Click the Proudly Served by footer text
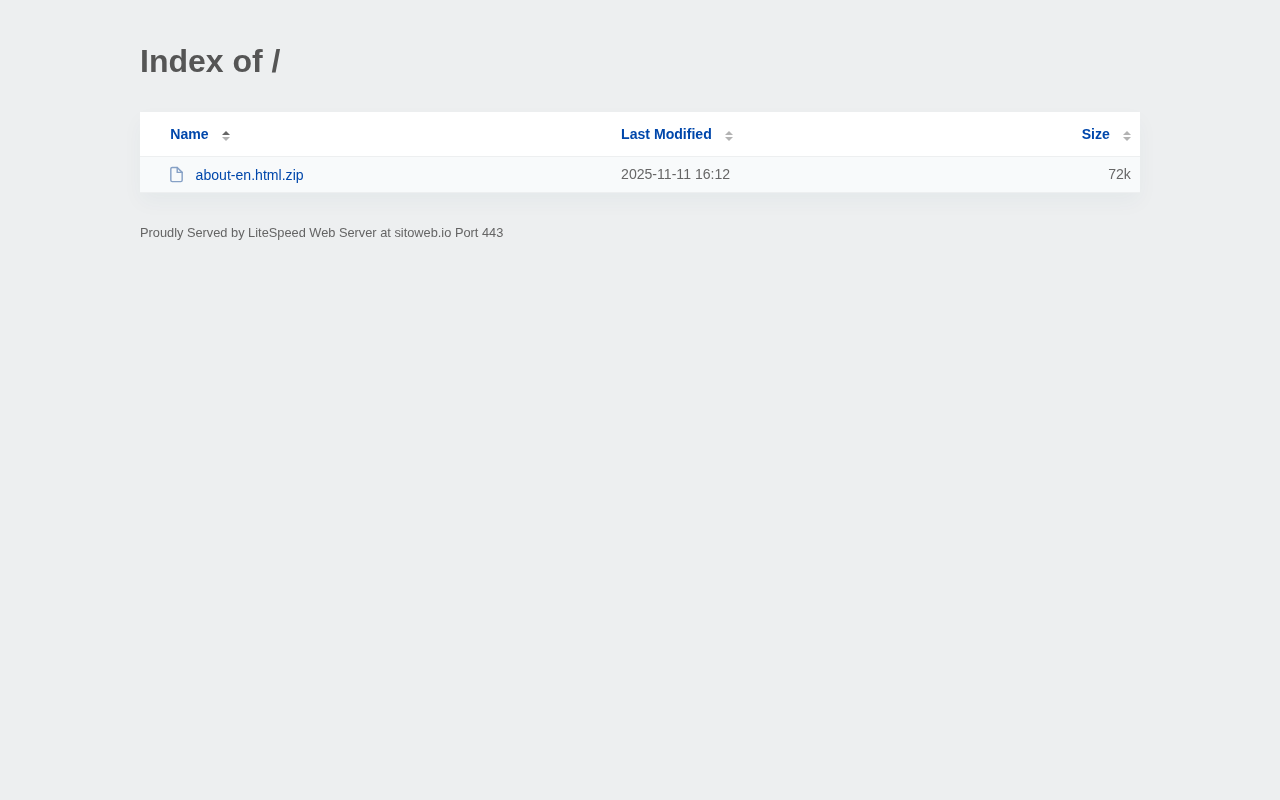The width and height of the screenshot is (1280, 800). tap(192, 233)
